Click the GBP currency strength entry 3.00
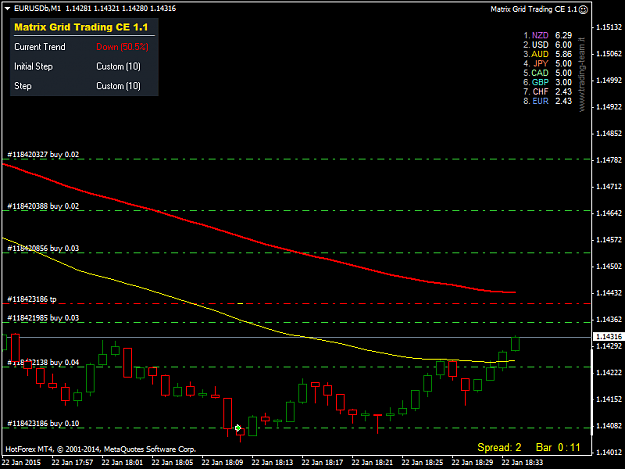The width and height of the screenshot is (625, 469). pyautogui.click(x=547, y=82)
